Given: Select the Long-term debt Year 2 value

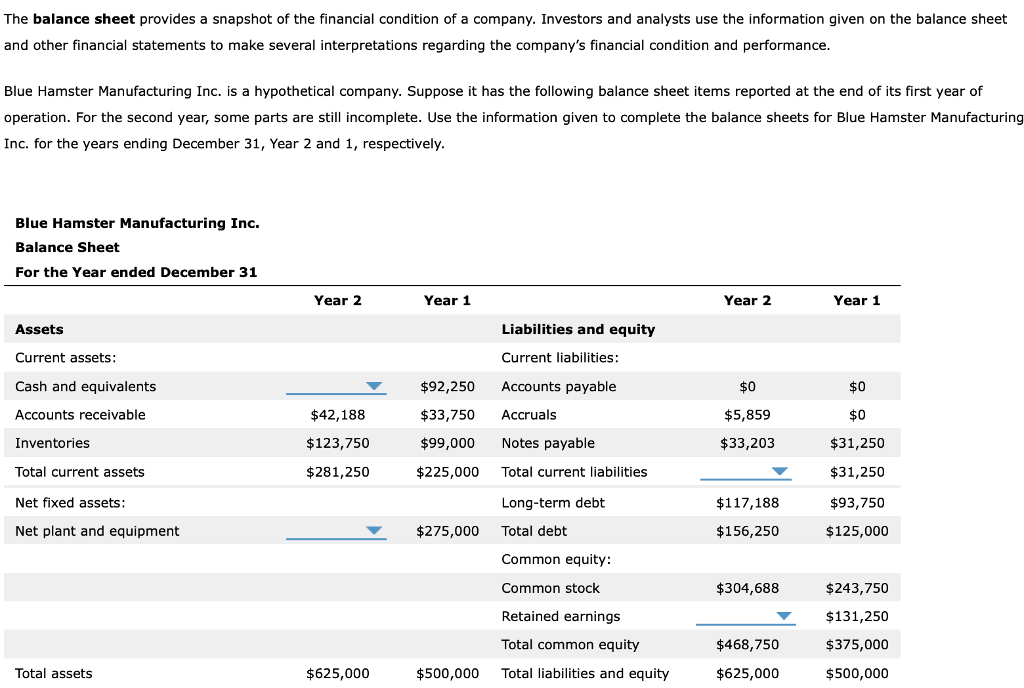Looking at the screenshot, I should coord(749,502).
